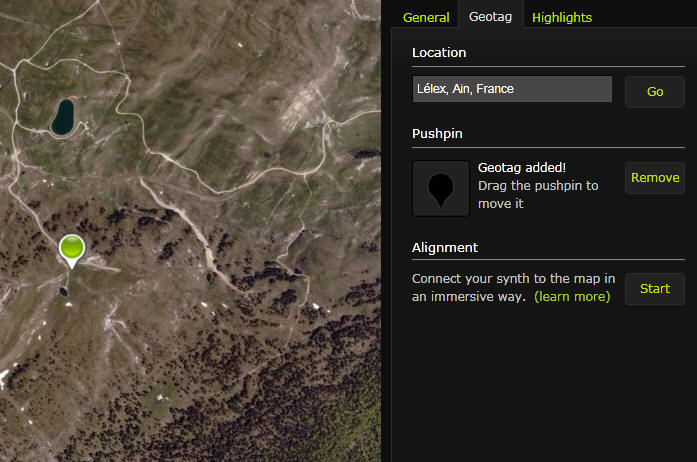This screenshot has height=462, width=697.
Task: Remove the geotag pushpin
Action: click(655, 178)
